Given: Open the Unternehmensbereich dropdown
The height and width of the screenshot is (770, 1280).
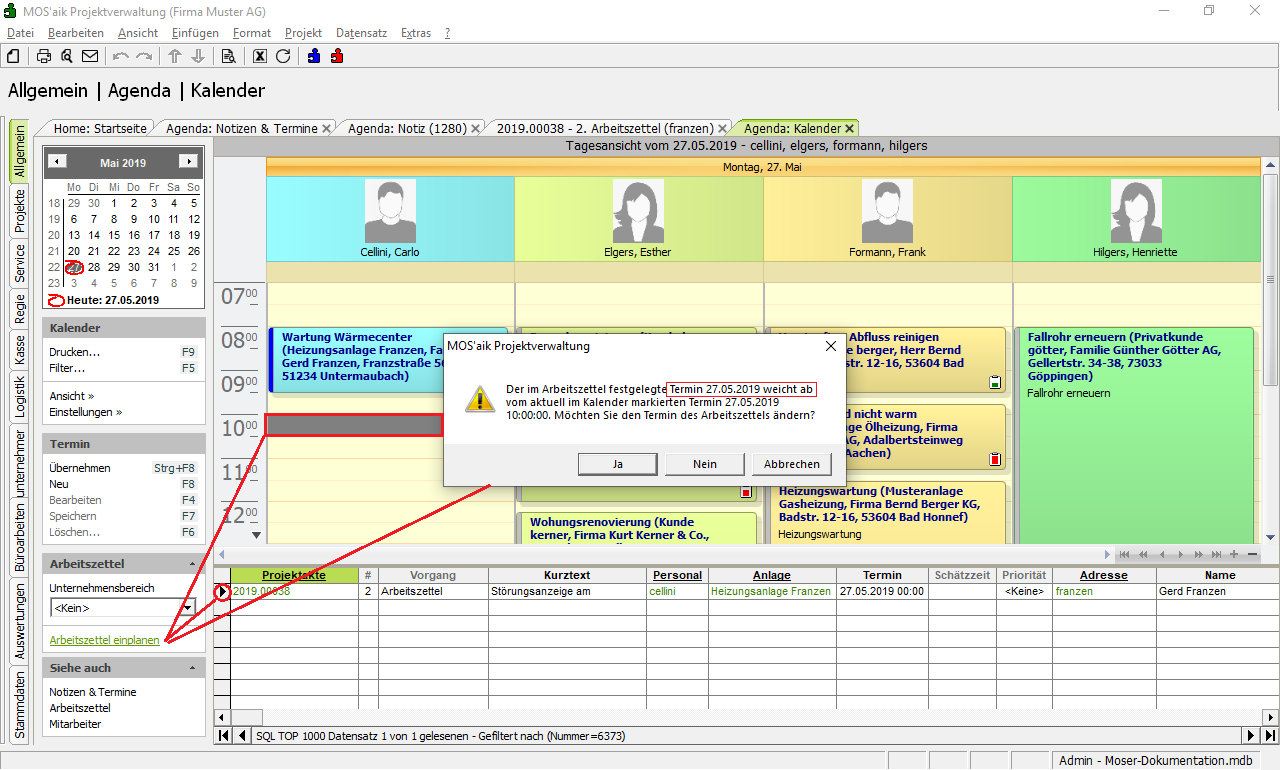Looking at the screenshot, I should 188,608.
